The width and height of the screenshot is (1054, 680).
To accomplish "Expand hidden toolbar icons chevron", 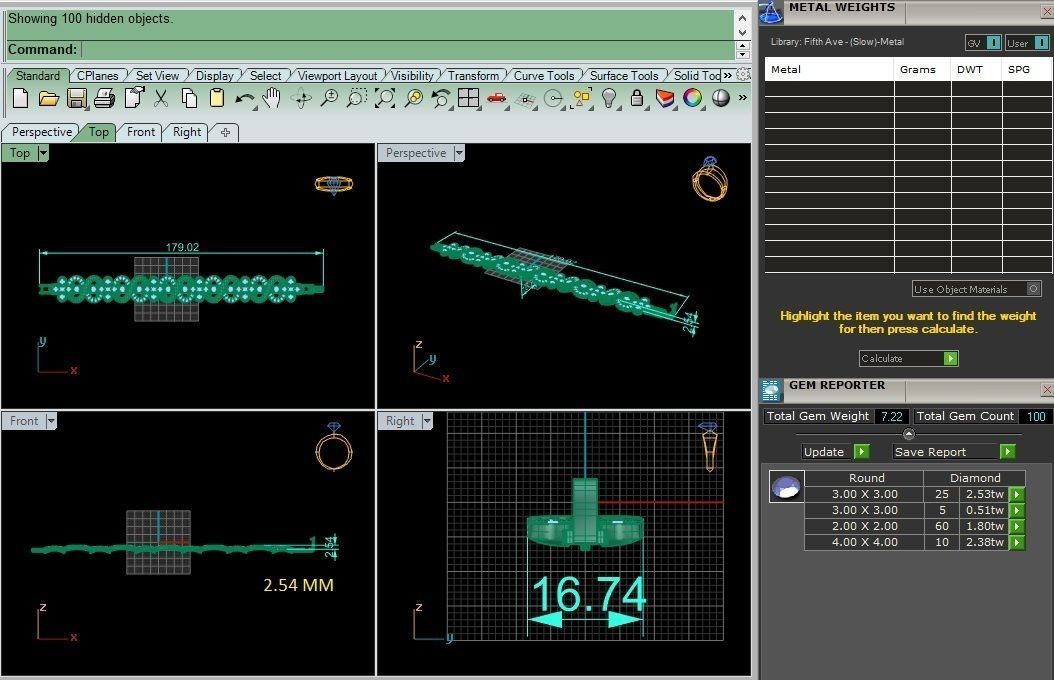I will (743, 98).
